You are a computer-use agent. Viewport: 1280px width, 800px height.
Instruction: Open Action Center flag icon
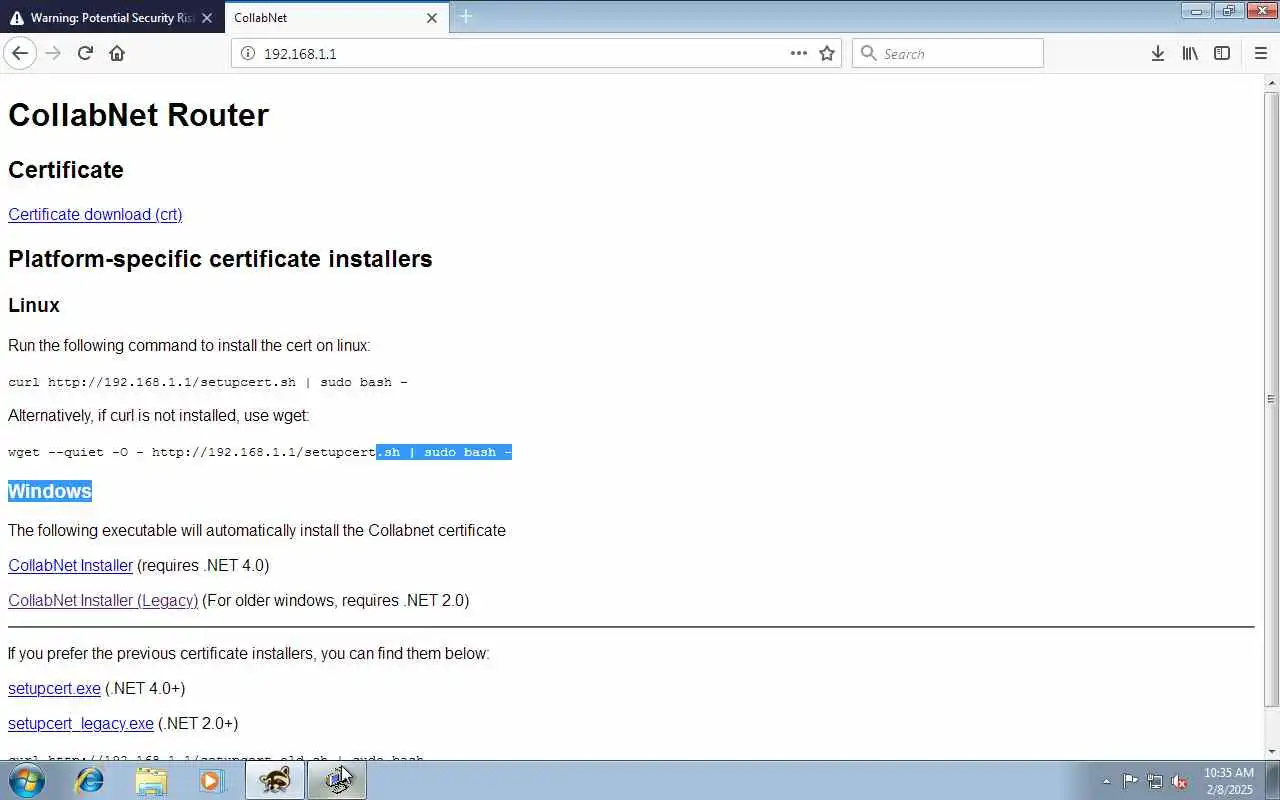(x=1130, y=781)
